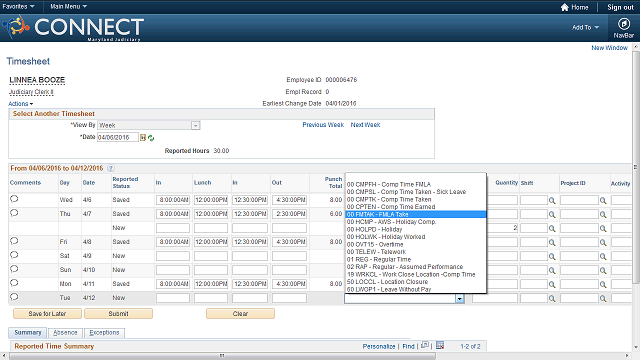Click the Date input field
This screenshot has width=640, height=360.
pos(118,138)
